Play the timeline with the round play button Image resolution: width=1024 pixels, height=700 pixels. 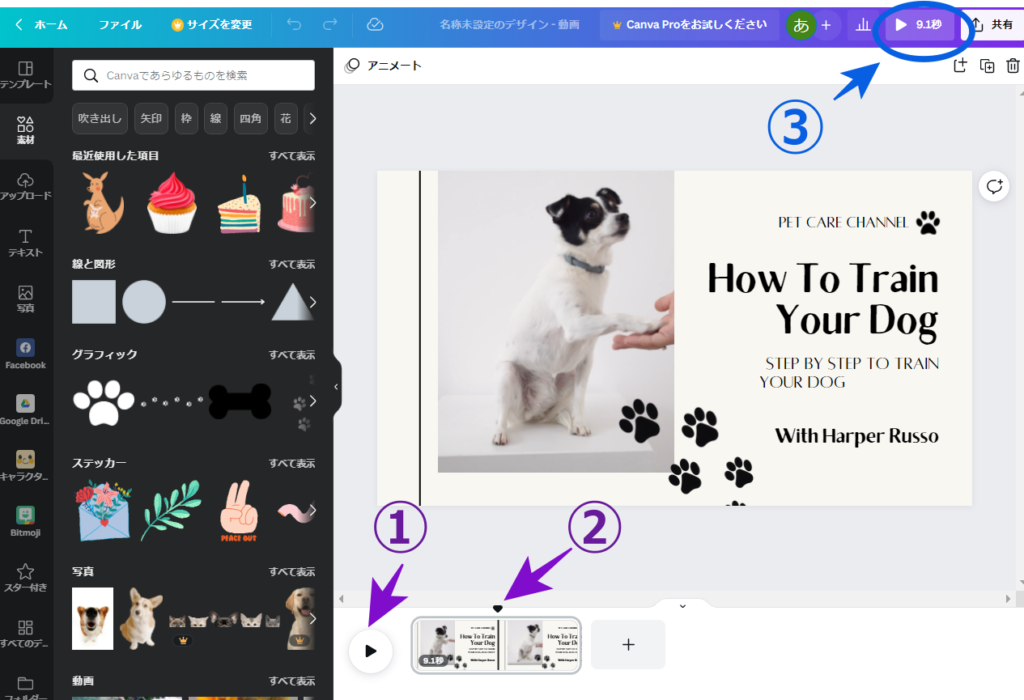371,650
